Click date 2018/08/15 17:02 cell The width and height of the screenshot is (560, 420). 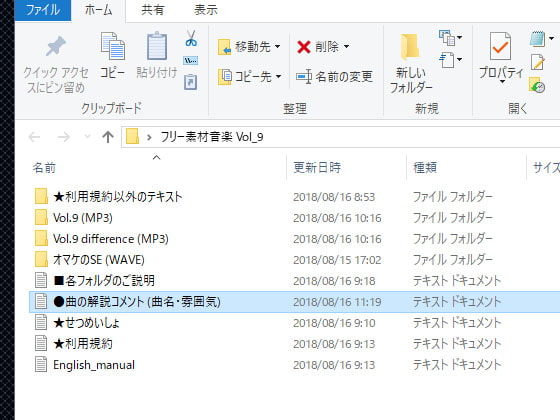pos(337,260)
